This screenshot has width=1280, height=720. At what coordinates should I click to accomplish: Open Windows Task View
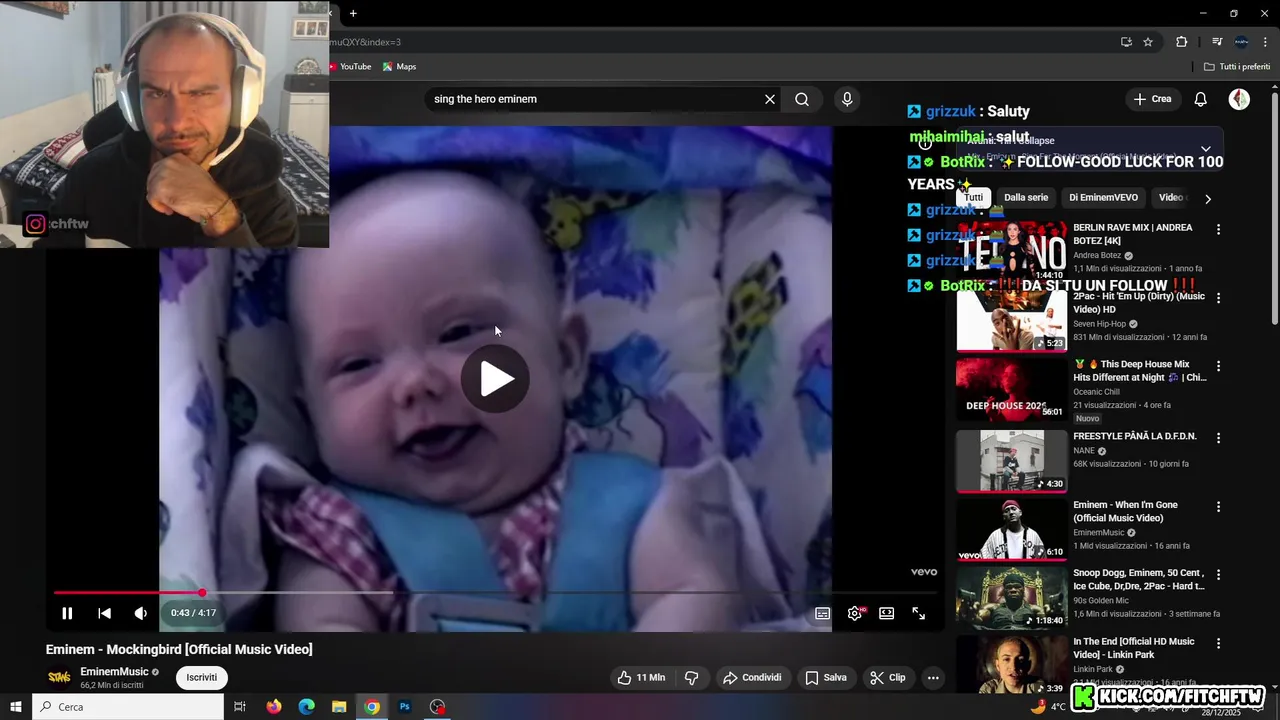click(240, 707)
